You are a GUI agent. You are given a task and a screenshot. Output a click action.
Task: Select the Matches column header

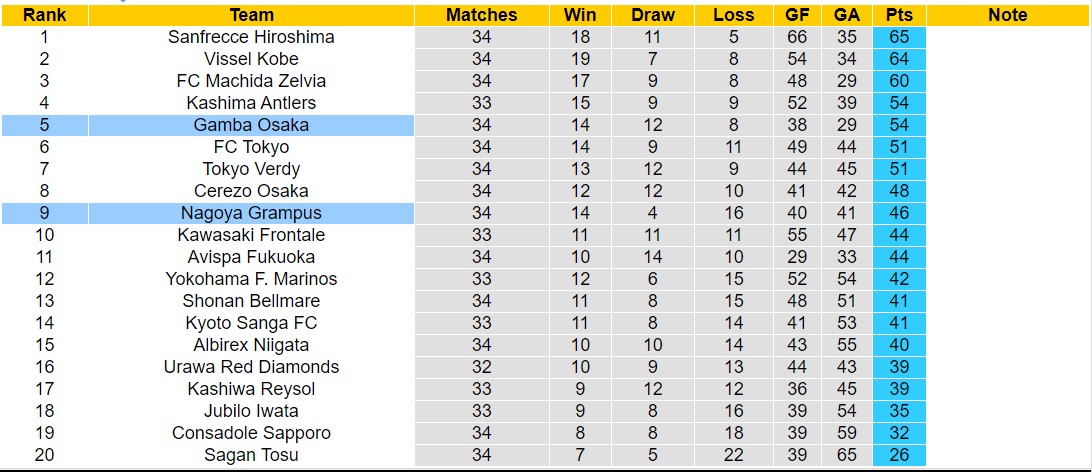[481, 15]
